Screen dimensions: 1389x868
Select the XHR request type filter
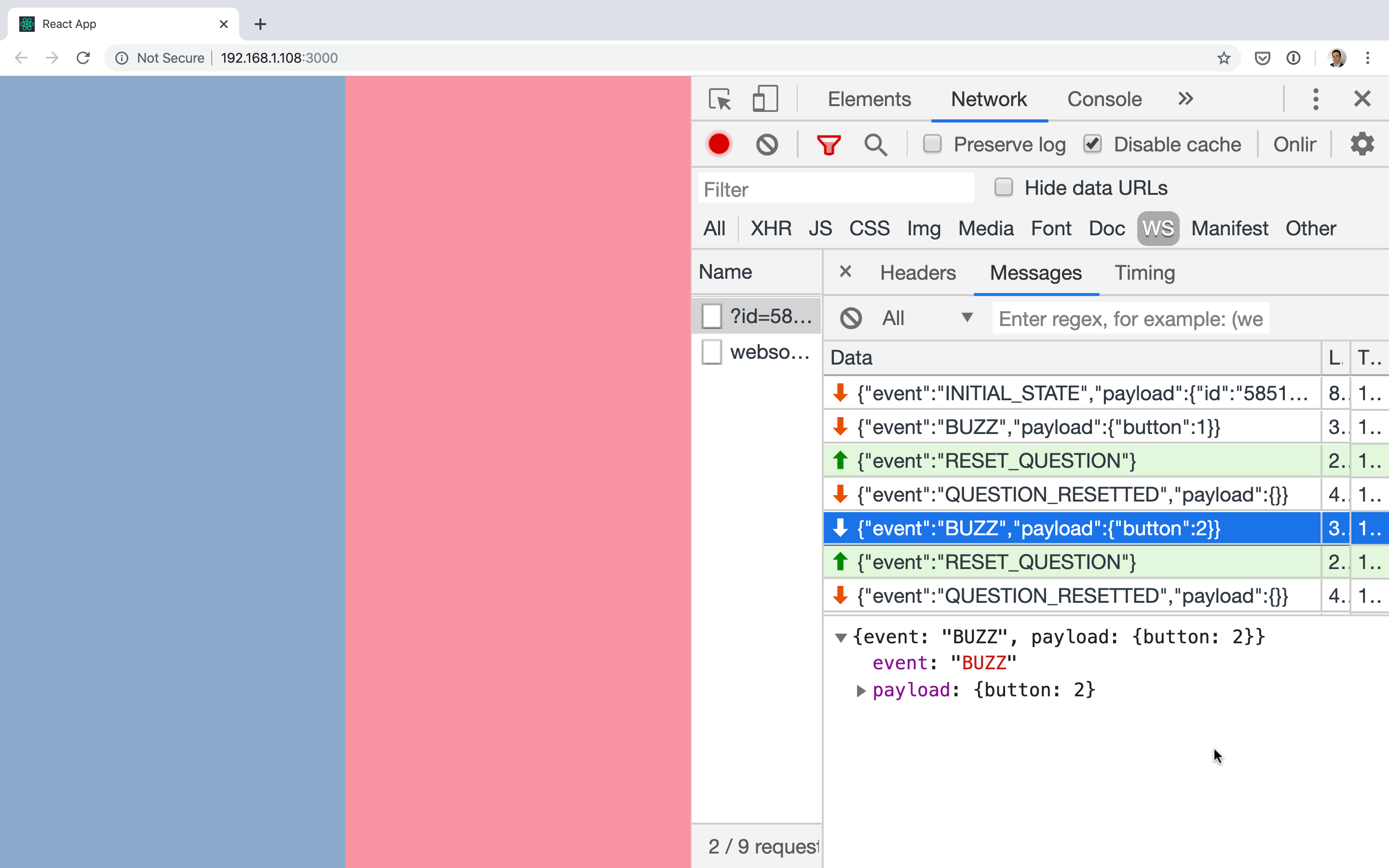[x=770, y=228]
